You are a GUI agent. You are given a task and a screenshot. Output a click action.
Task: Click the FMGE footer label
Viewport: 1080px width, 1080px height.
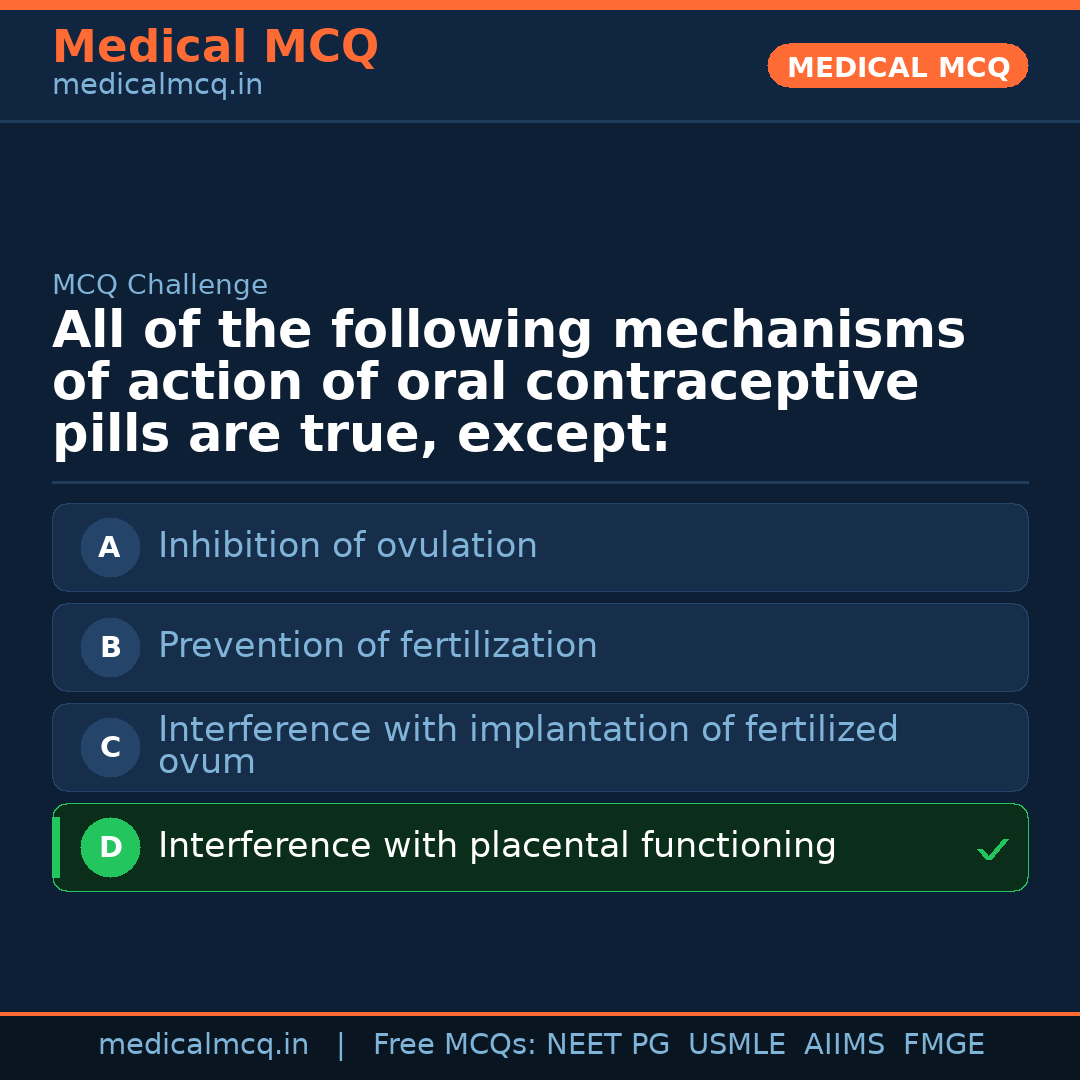tap(943, 1045)
